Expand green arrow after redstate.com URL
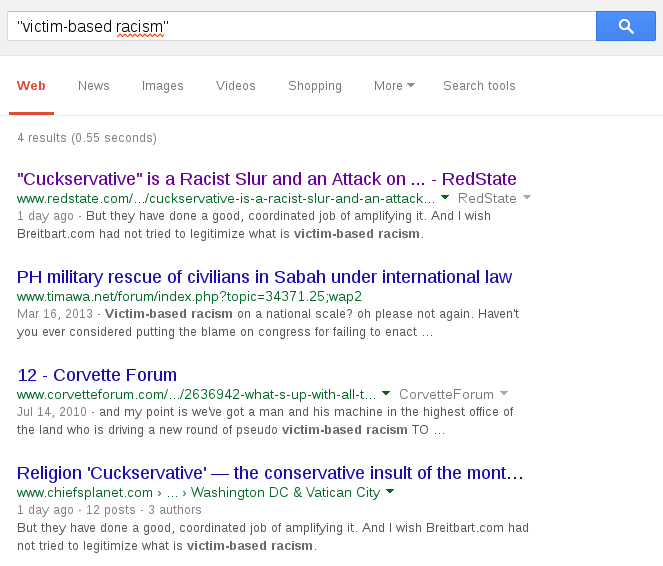The height and width of the screenshot is (566, 663). pyautogui.click(x=445, y=199)
